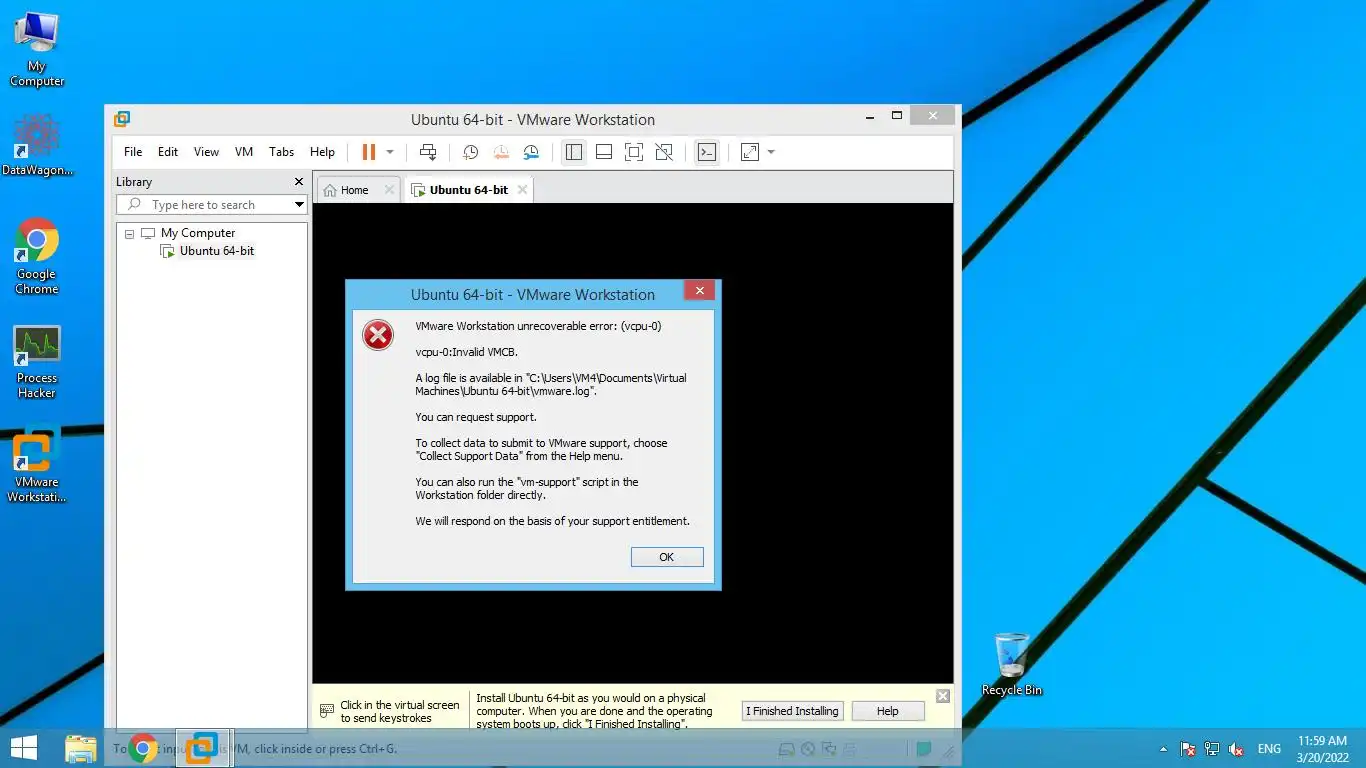Open the power options dropdown beside Pause

(390, 152)
